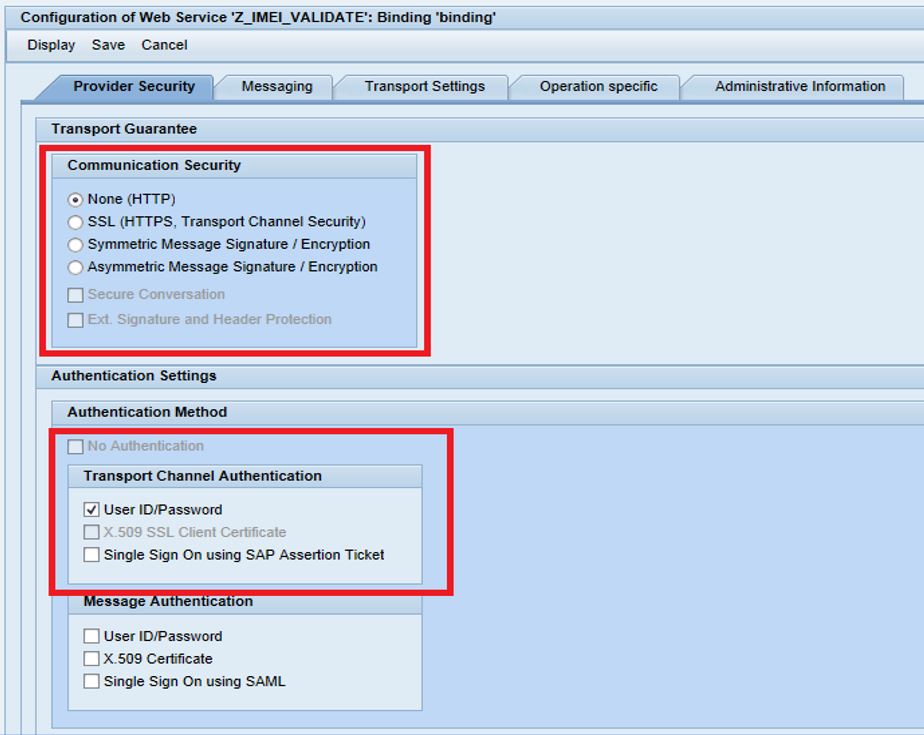Enable Single Sign On using SAML
Viewport: 924px width, 735px height.
[x=91, y=681]
